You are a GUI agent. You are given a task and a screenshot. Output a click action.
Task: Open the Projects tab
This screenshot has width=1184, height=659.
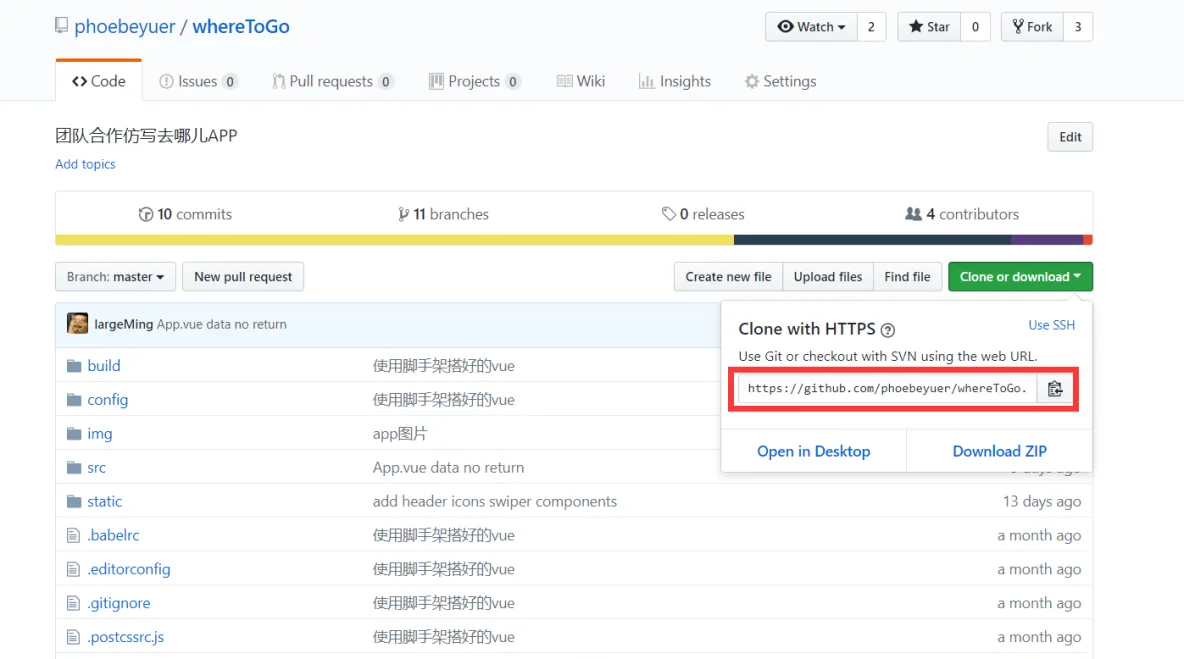click(x=474, y=81)
